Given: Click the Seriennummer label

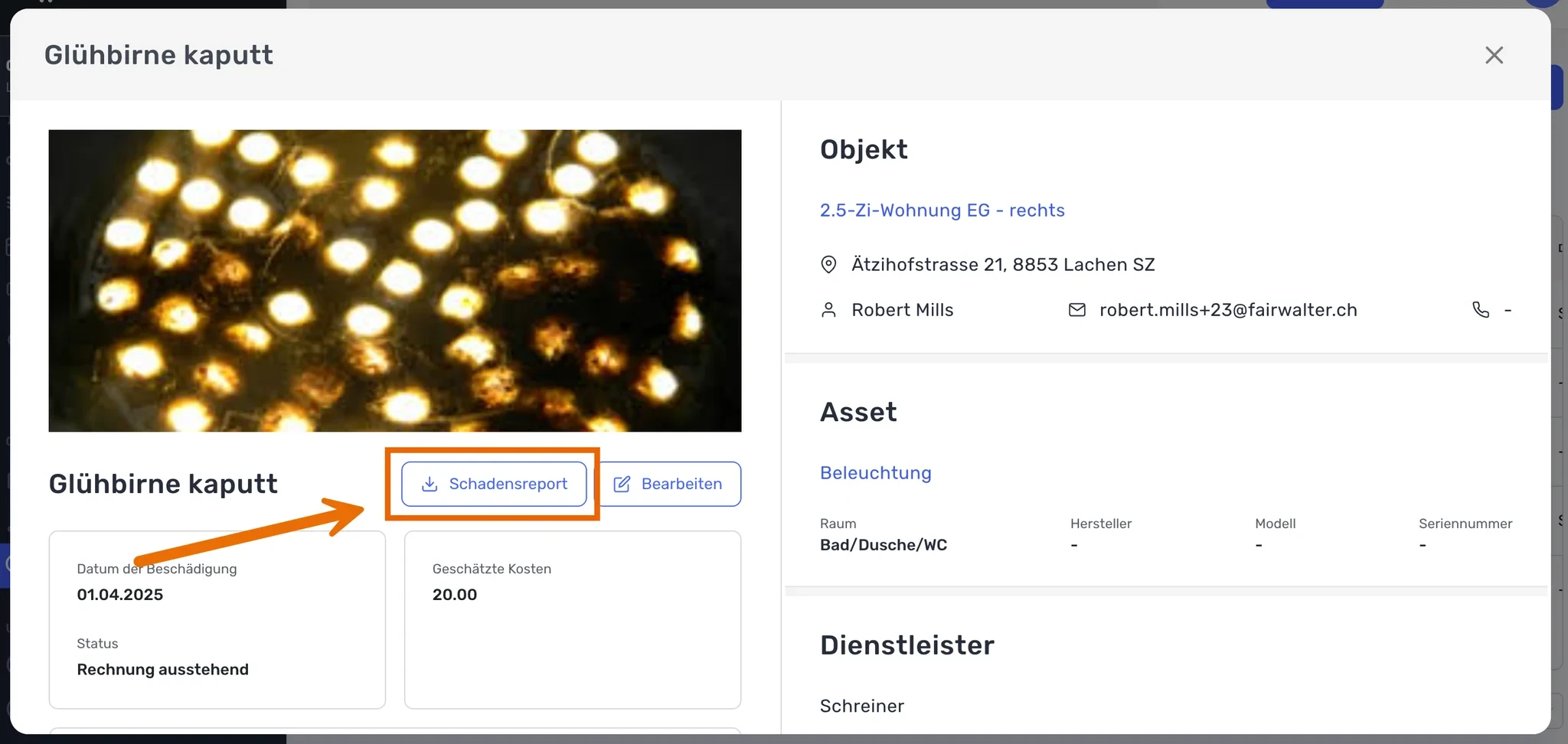Looking at the screenshot, I should (x=1465, y=524).
